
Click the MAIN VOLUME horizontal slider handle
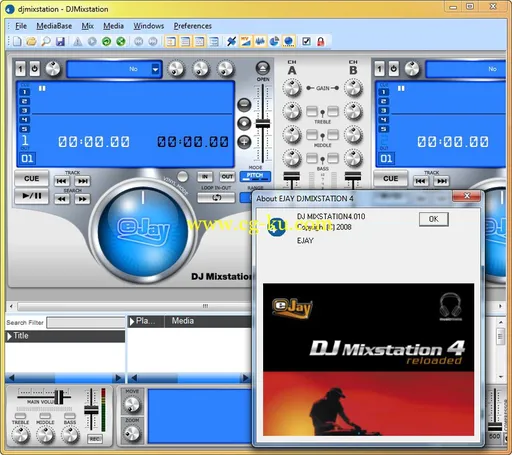(x=59, y=397)
